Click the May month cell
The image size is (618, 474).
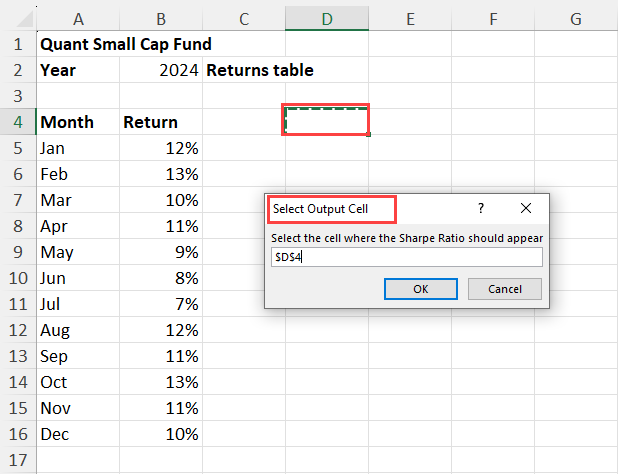click(x=78, y=252)
